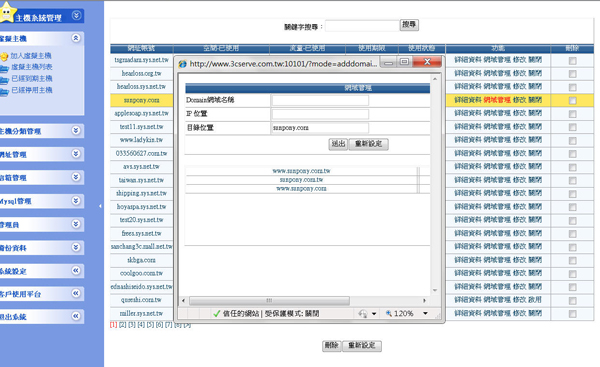Tick the delete checkbox for applesoap.sys.net.tw

pyautogui.click(x=572, y=114)
